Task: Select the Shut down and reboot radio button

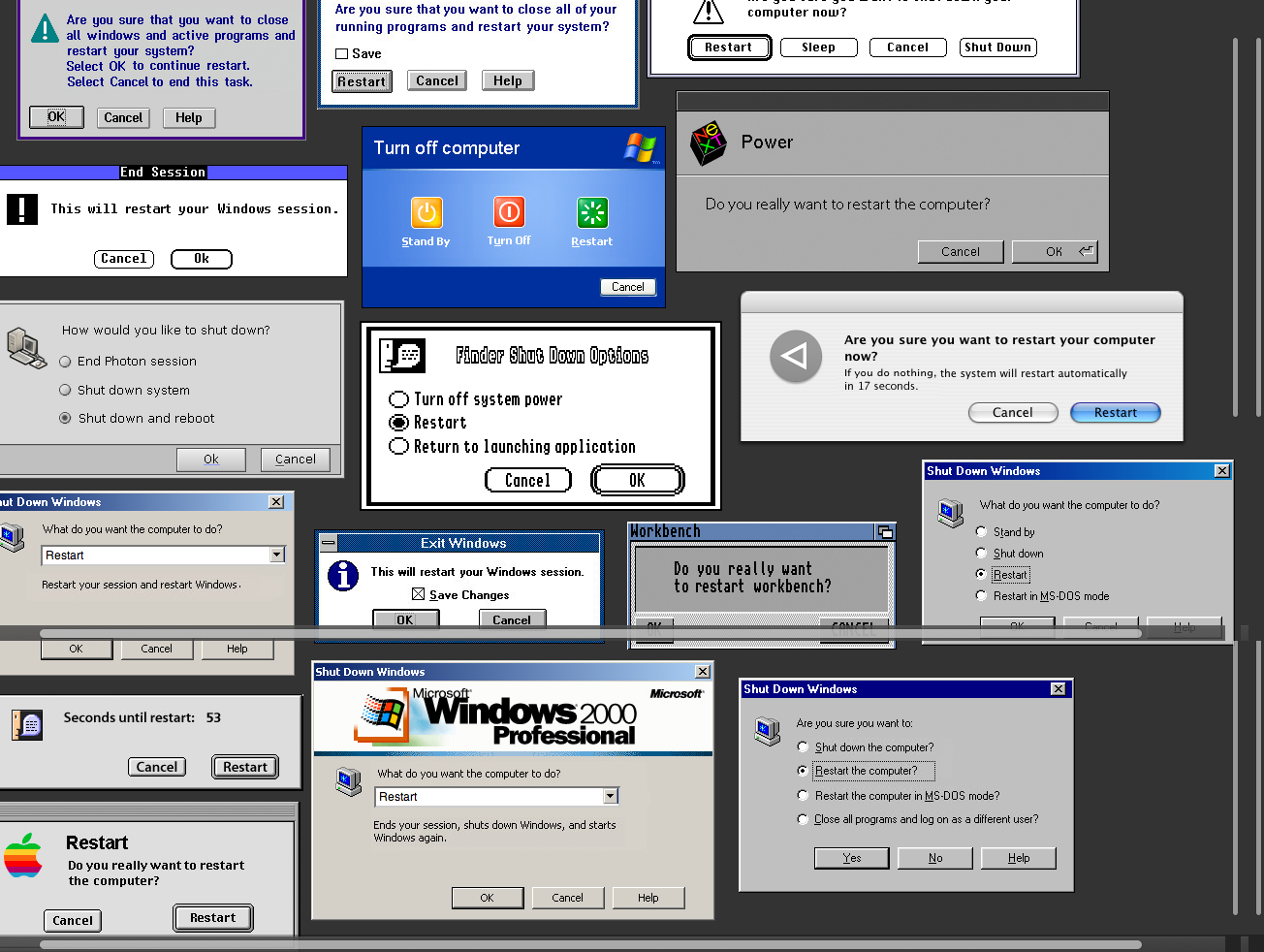Action: [x=65, y=418]
